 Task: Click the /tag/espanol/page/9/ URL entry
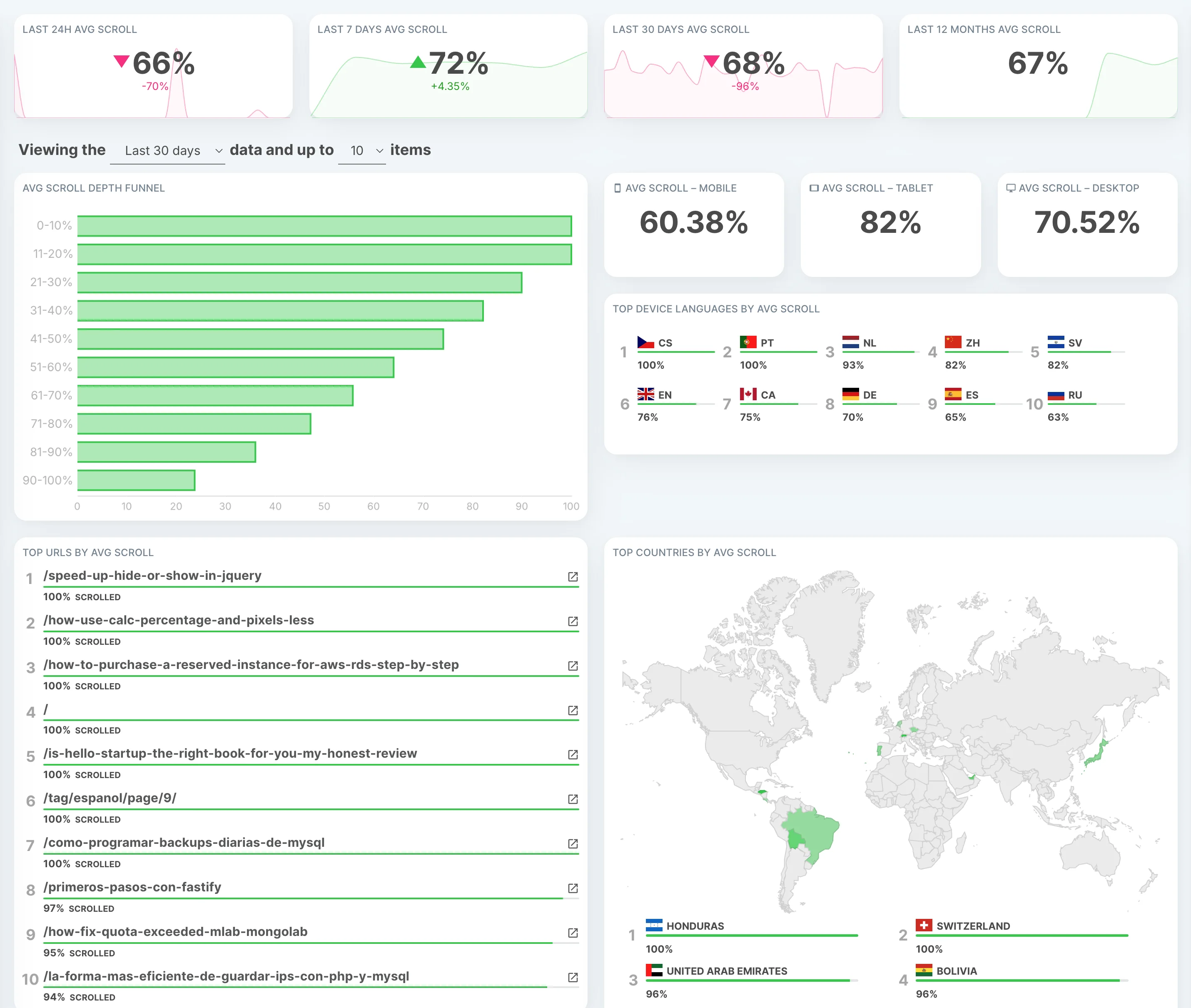click(x=109, y=798)
